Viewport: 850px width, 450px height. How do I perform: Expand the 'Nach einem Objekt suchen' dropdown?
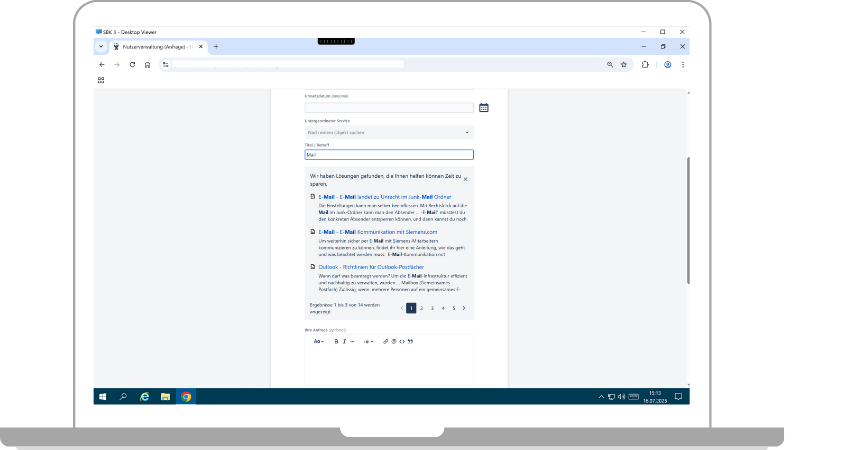(x=389, y=132)
